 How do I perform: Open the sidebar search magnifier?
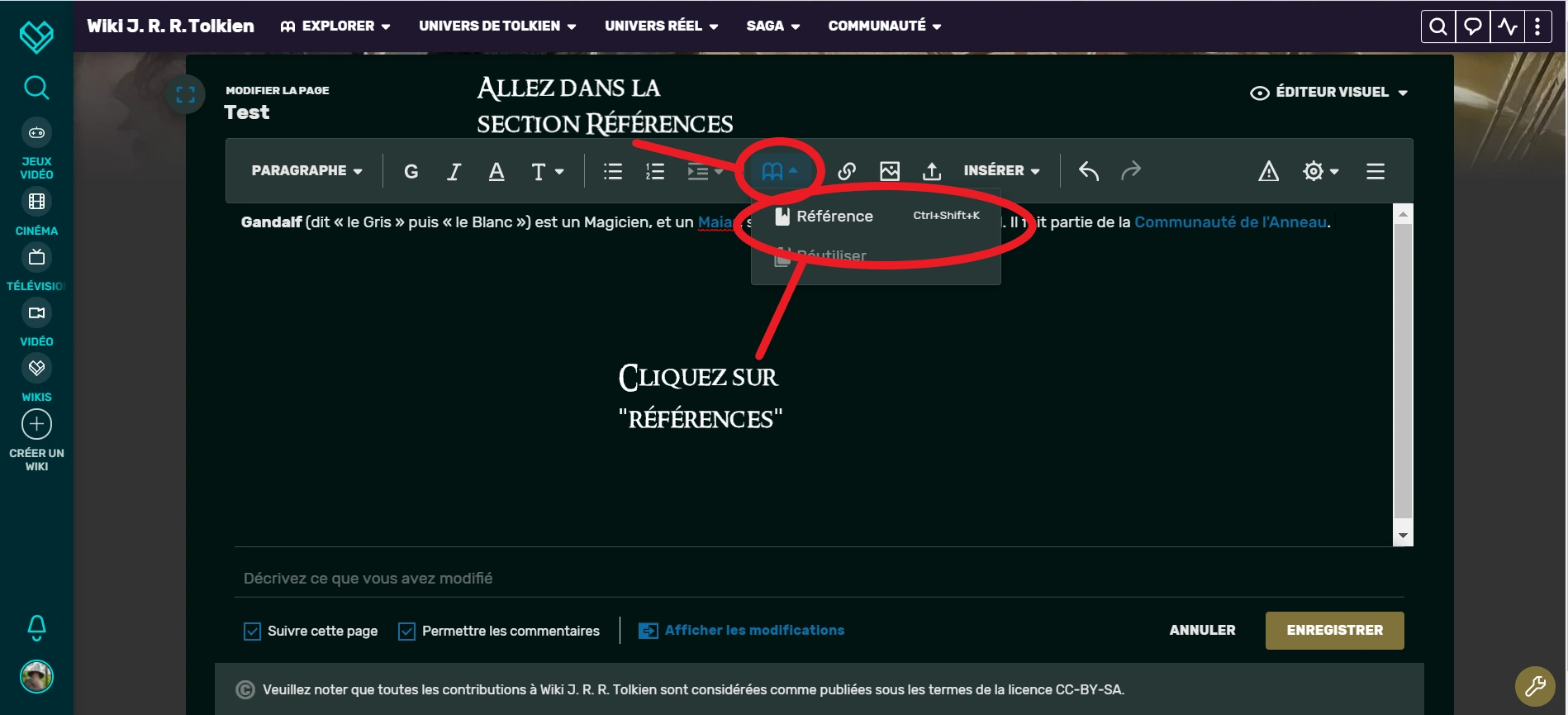coord(36,87)
